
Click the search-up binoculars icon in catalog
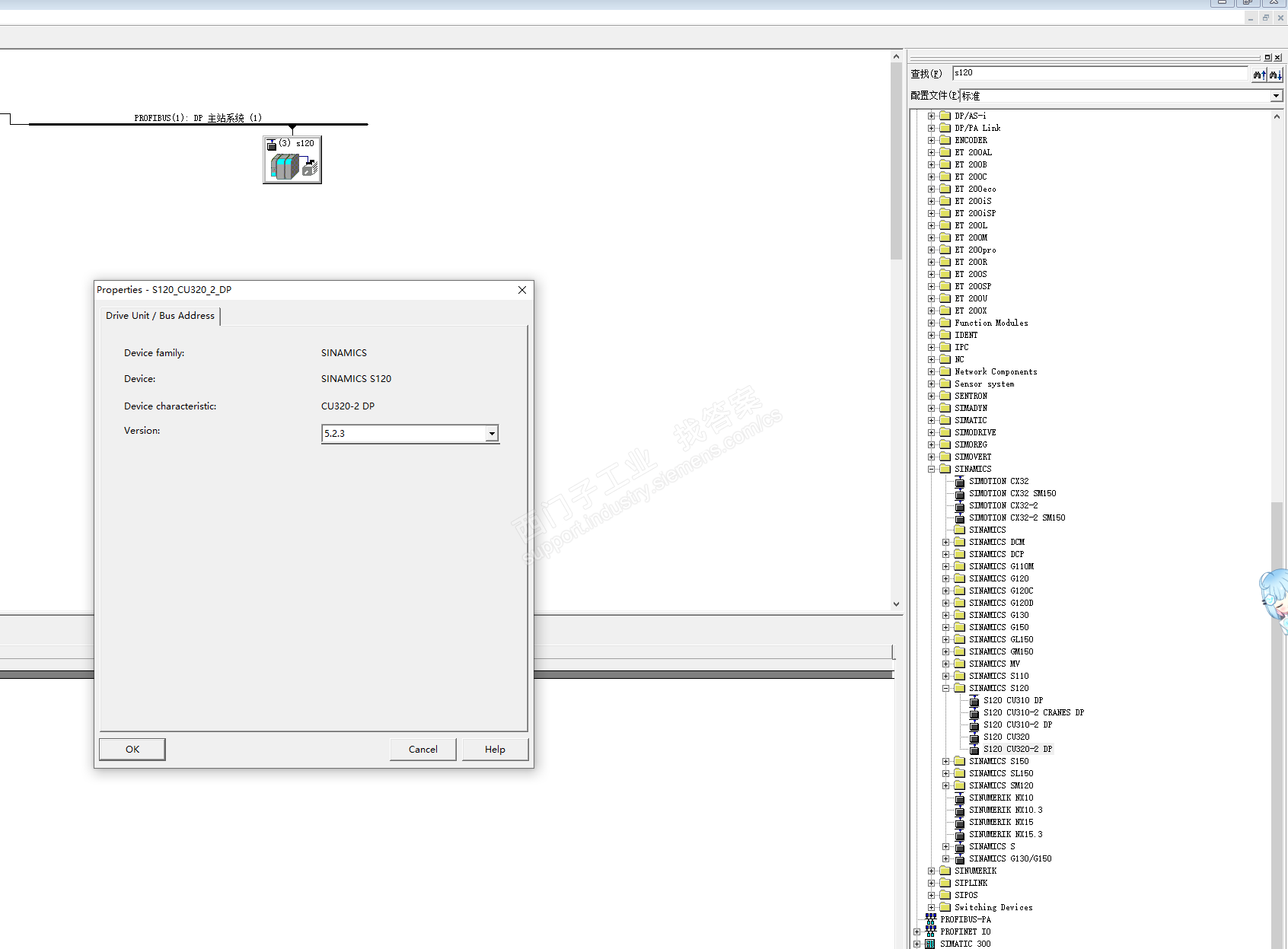[1259, 74]
